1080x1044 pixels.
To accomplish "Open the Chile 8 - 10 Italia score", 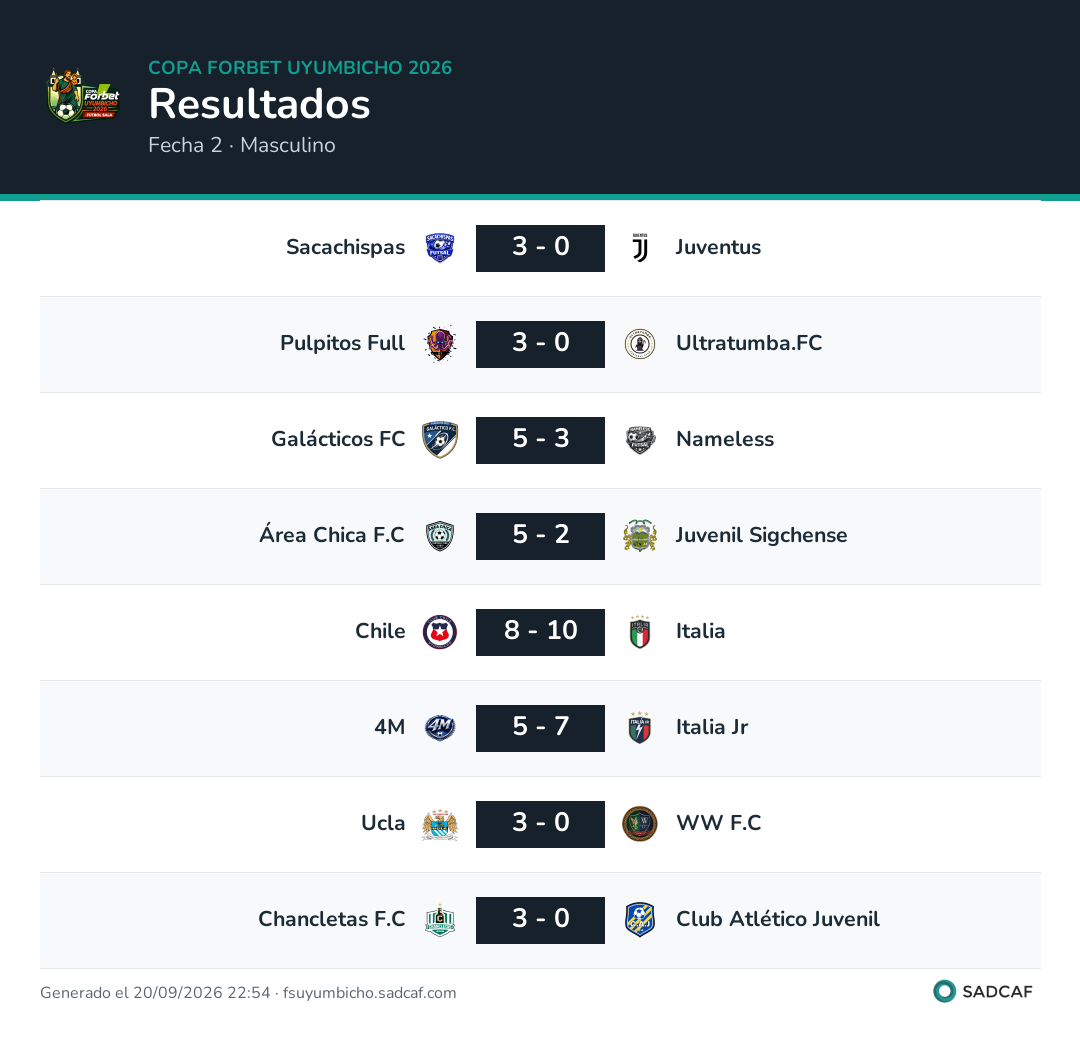I will (x=540, y=632).
